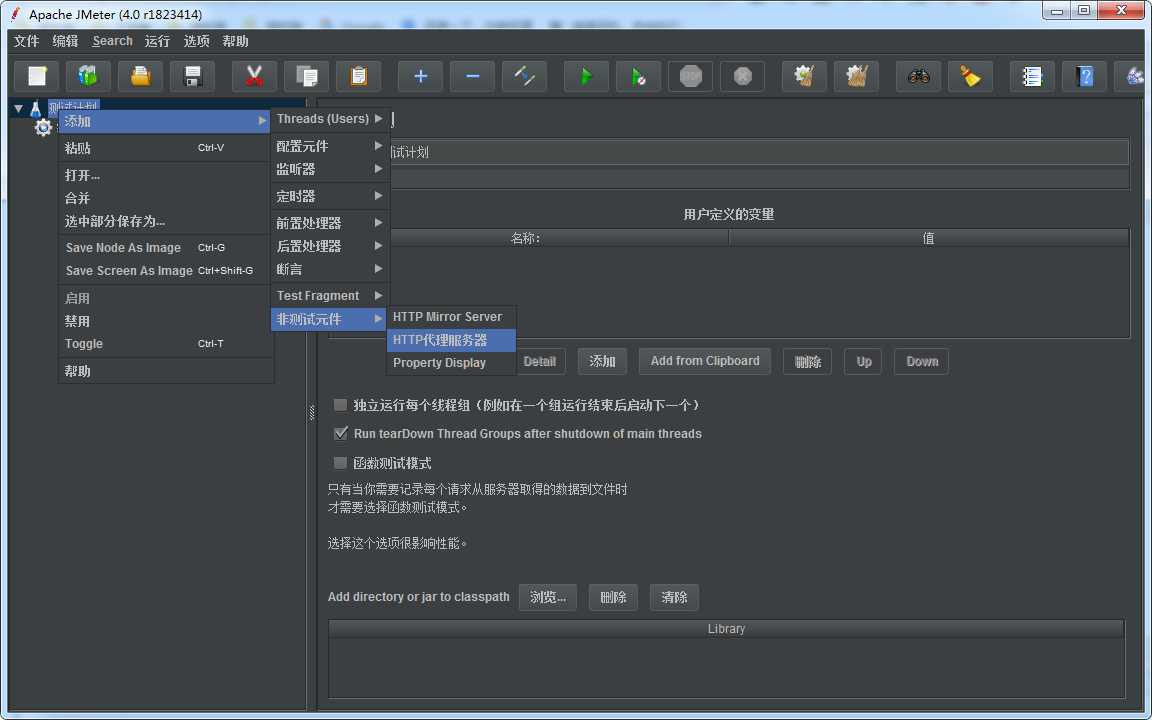
Task: Select Save Screen As Image entry
Action: click(x=165, y=270)
